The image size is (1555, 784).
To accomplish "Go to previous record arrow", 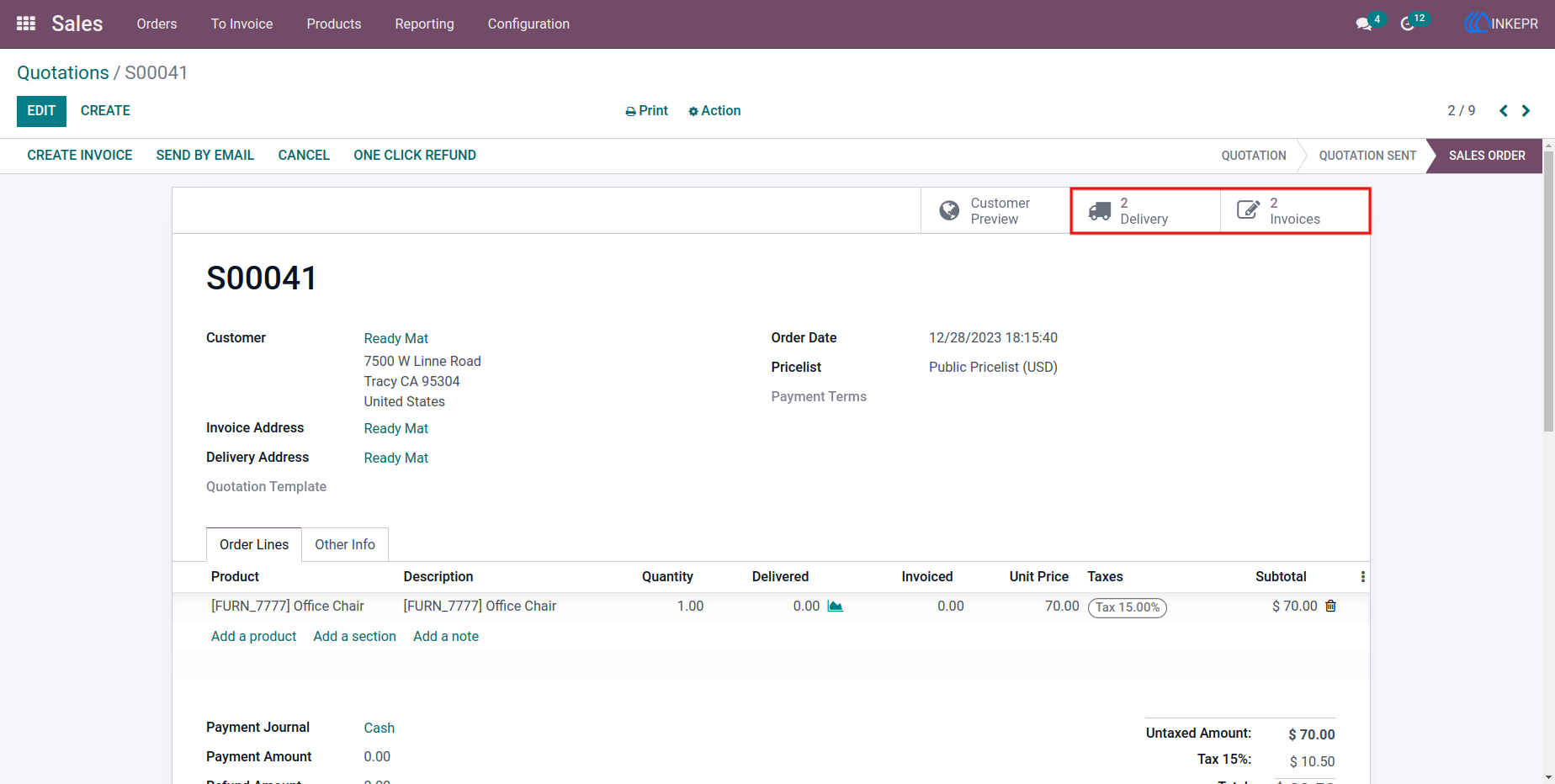I will pyautogui.click(x=1504, y=111).
